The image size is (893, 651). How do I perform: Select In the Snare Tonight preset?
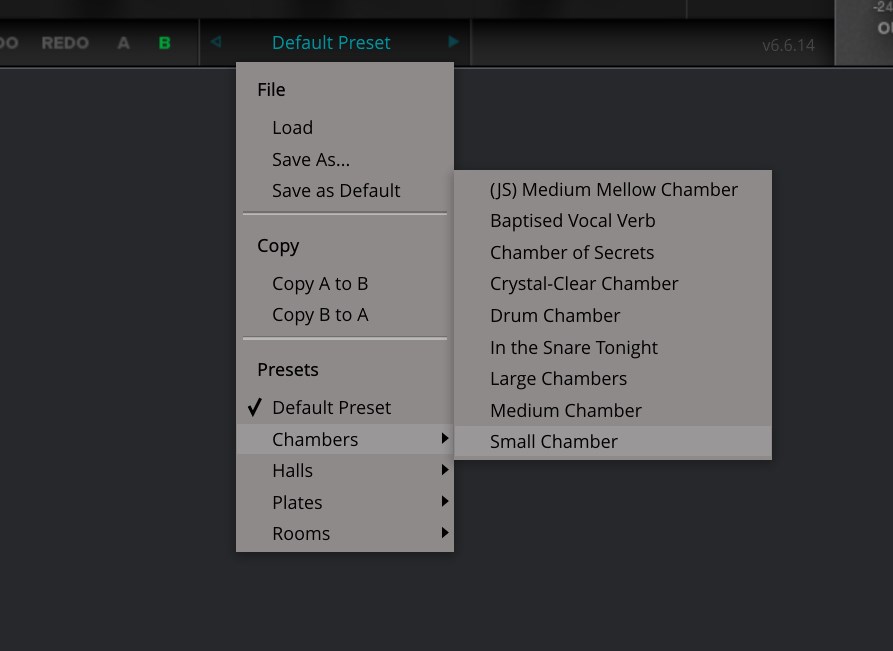tap(574, 347)
